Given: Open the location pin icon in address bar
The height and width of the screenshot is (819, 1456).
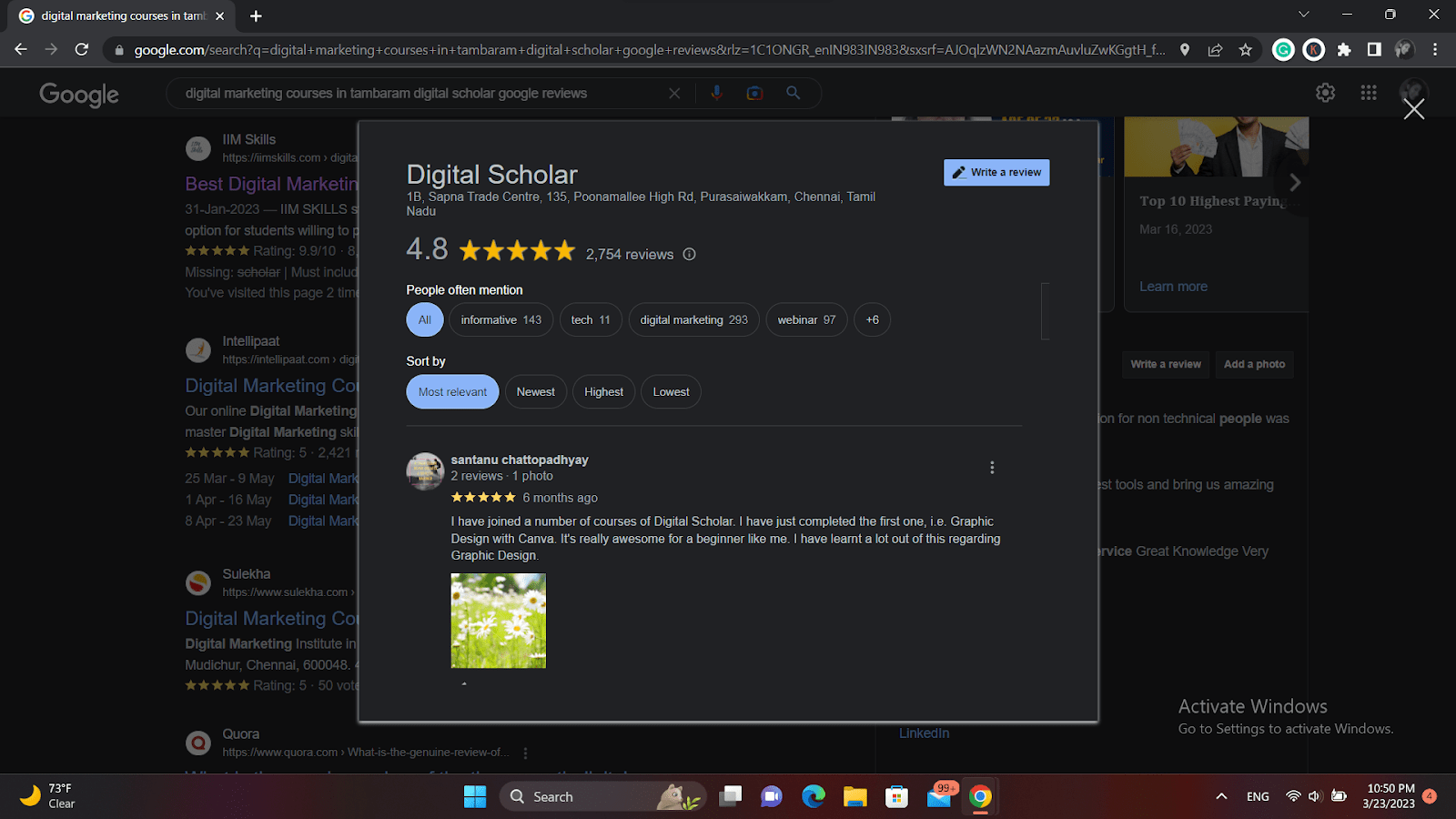Looking at the screenshot, I should 1185,50.
